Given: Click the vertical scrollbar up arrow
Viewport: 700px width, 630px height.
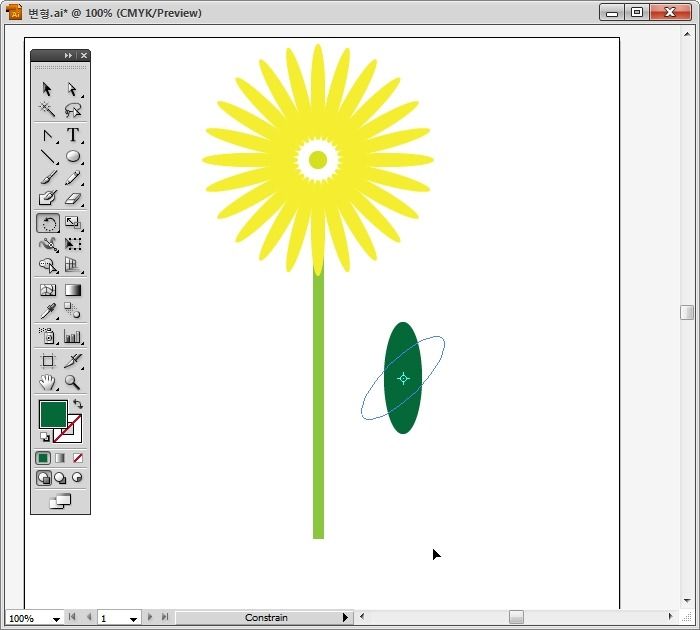Looking at the screenshot, I should [687, 34].
